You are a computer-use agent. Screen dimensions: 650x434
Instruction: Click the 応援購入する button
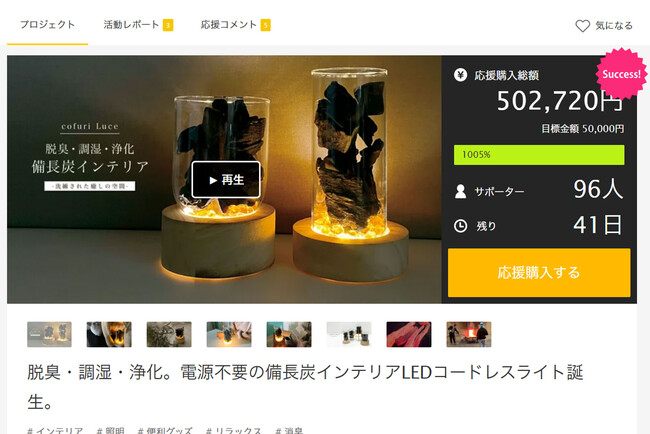[539, 272]
